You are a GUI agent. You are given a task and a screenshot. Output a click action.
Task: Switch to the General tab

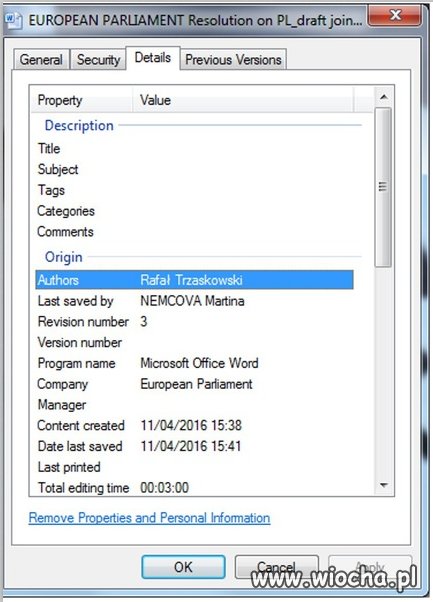point(41,60)
